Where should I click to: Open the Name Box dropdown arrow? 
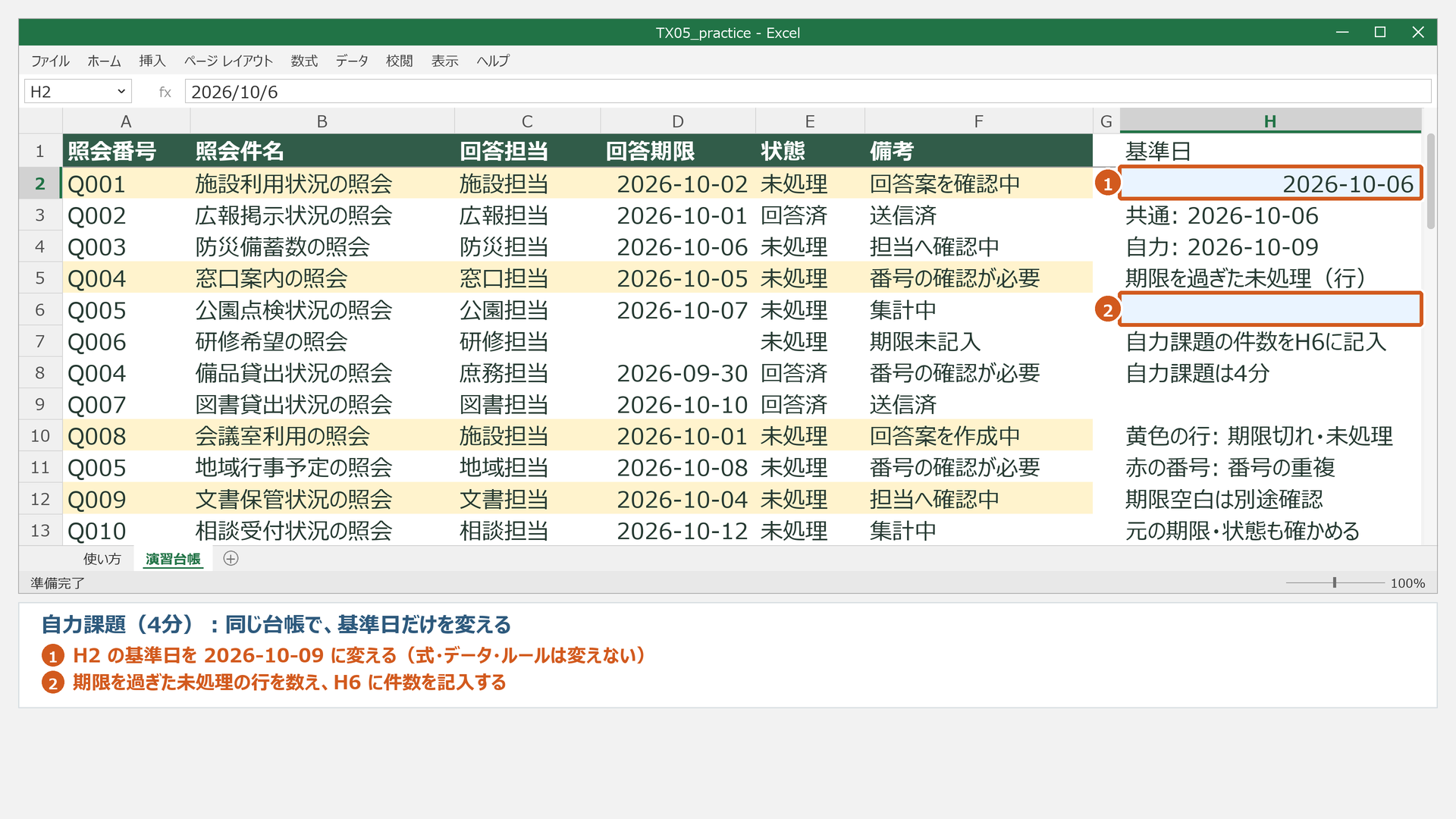click(x=121, y=92)
